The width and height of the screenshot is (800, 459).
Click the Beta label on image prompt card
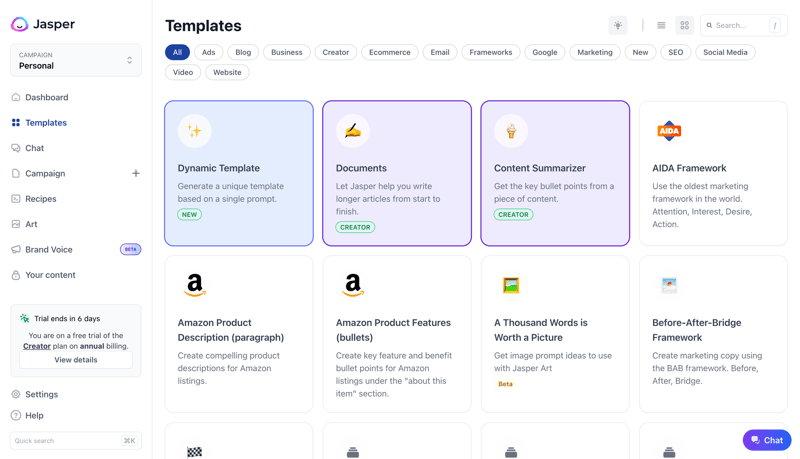505,384
